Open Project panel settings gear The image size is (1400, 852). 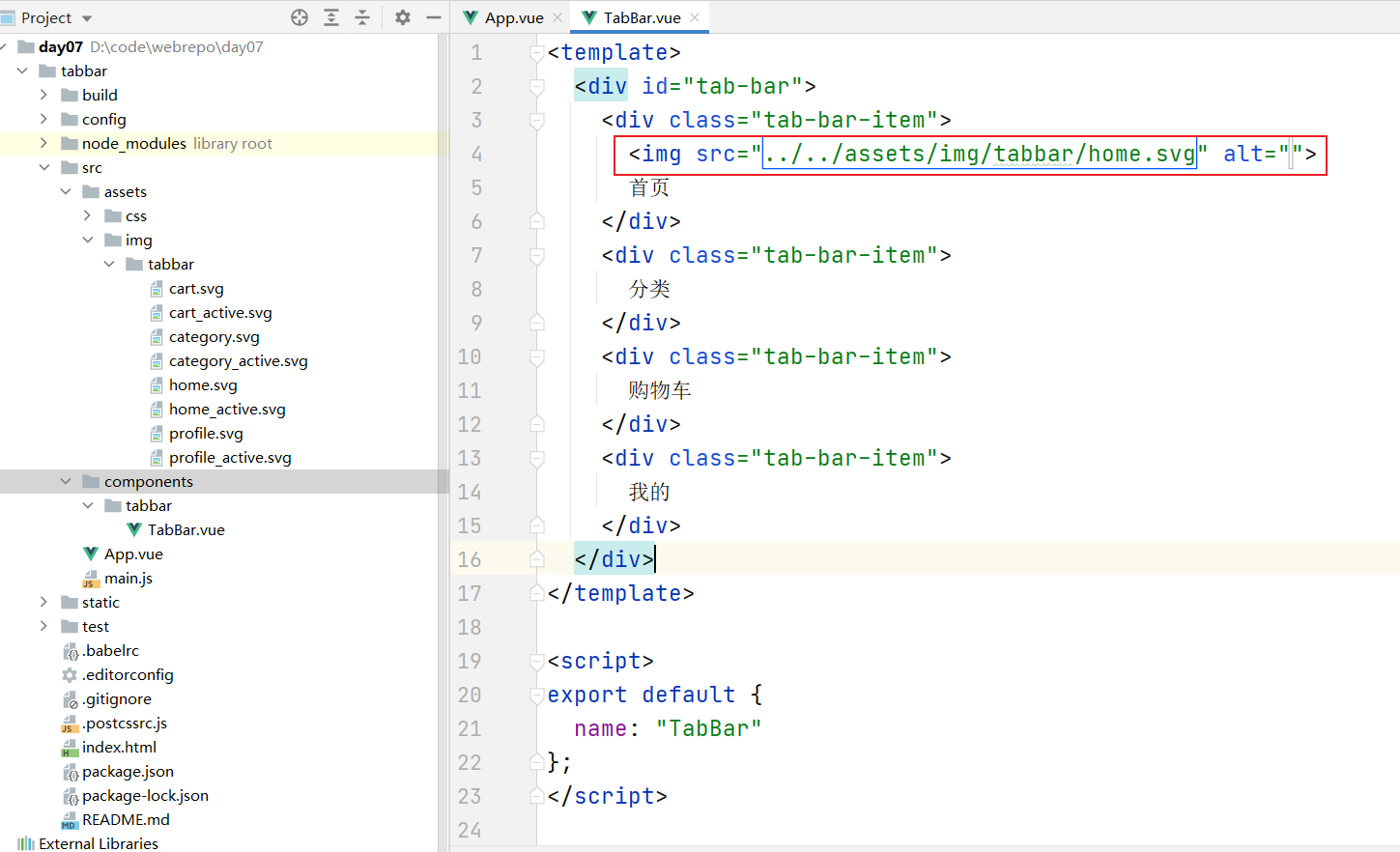403,17
